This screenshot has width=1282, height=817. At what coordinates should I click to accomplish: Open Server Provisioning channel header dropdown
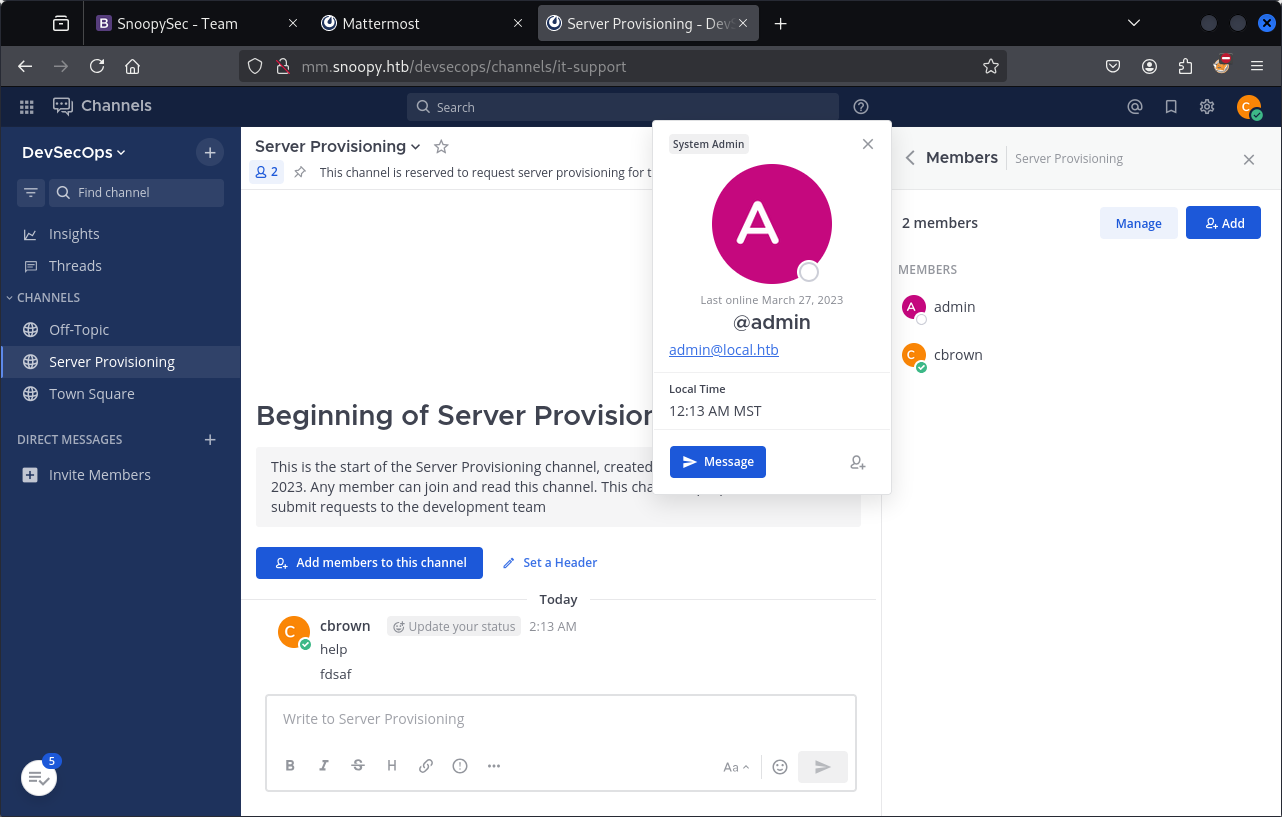click(338, 147)
